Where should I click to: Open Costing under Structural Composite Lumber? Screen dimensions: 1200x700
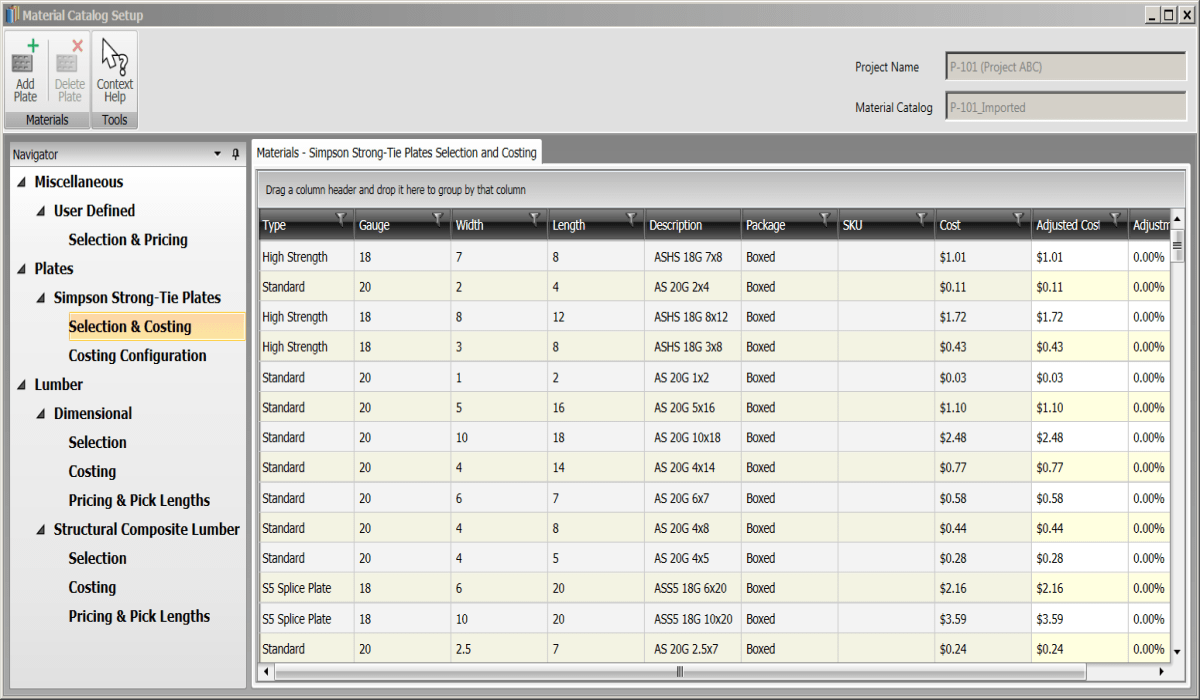coord(92,588)
